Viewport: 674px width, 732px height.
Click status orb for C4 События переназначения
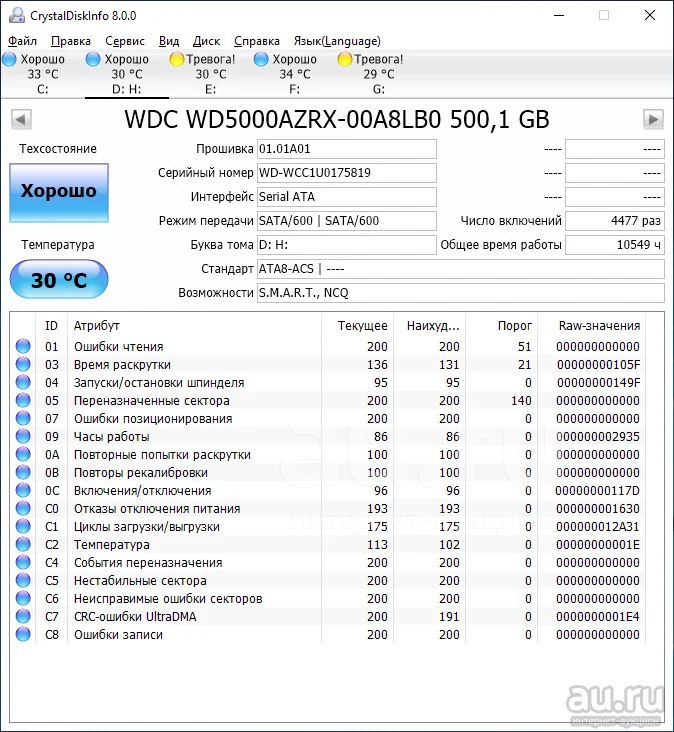pos(23,562)
